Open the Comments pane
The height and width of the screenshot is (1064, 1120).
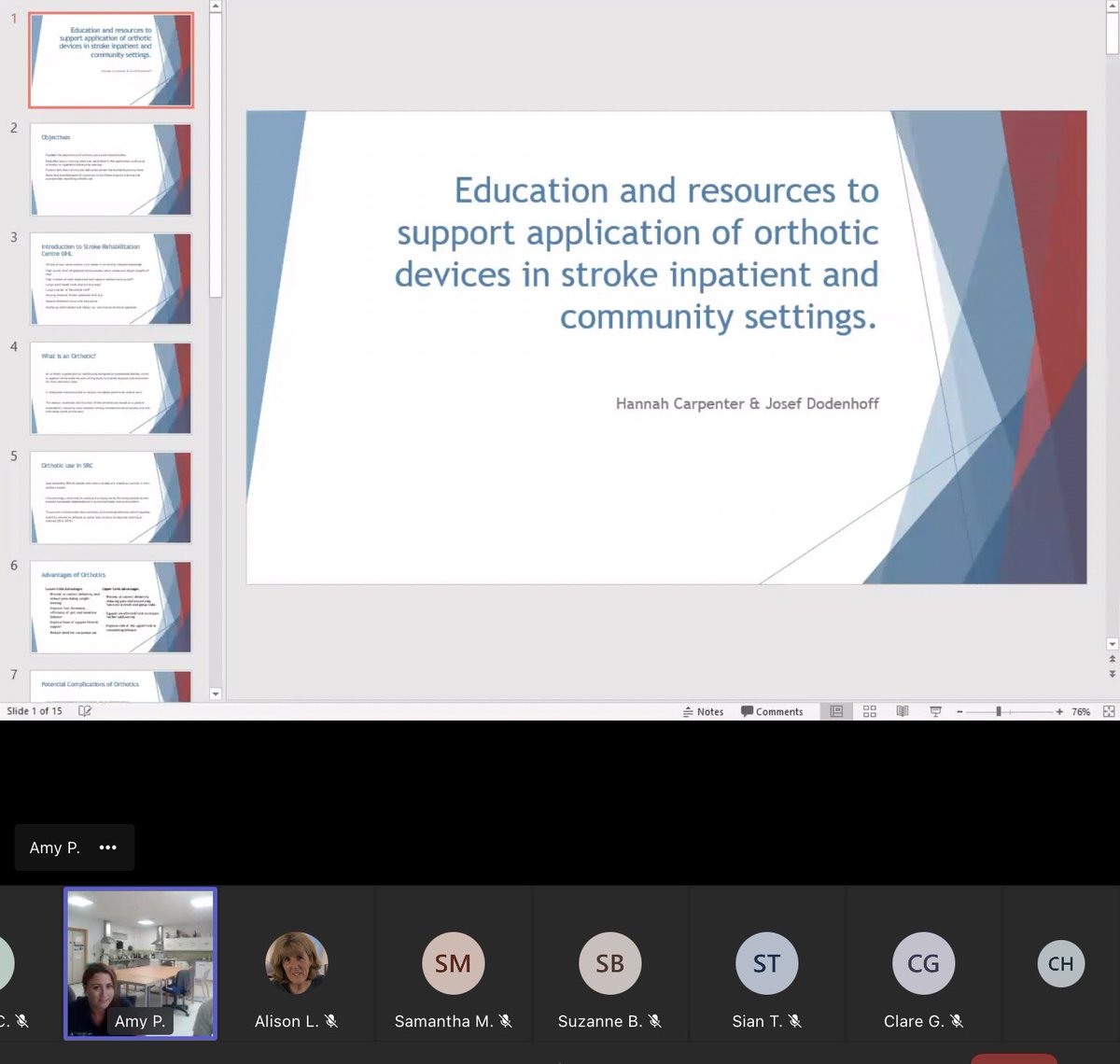(x=772, y=711)
